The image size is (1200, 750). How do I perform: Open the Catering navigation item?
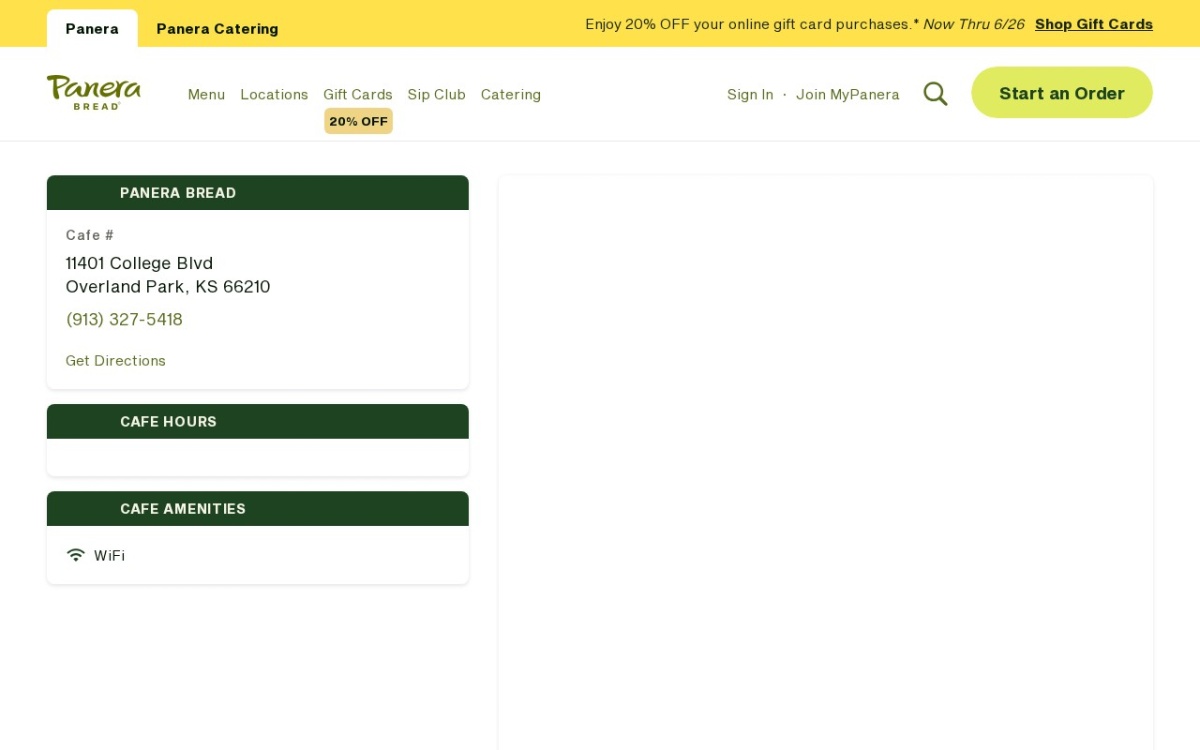(x=511, y=94)
